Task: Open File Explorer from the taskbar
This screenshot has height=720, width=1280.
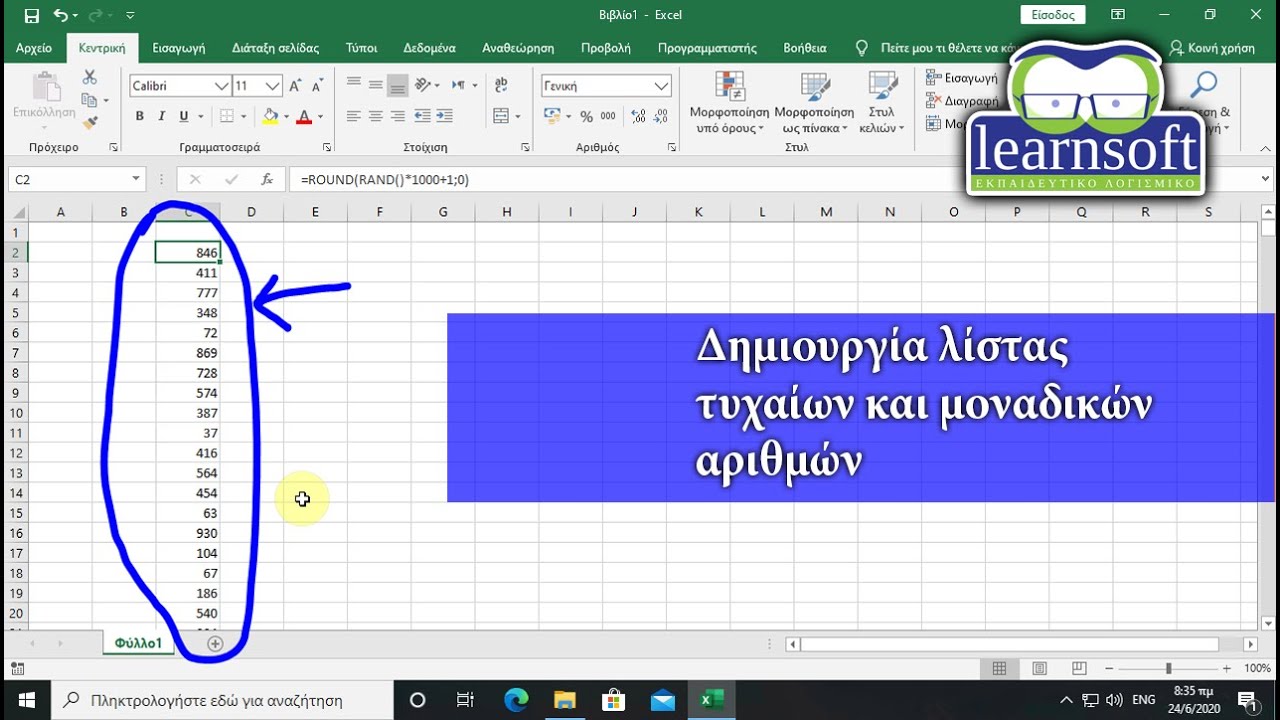Action: tap(565, 700)
